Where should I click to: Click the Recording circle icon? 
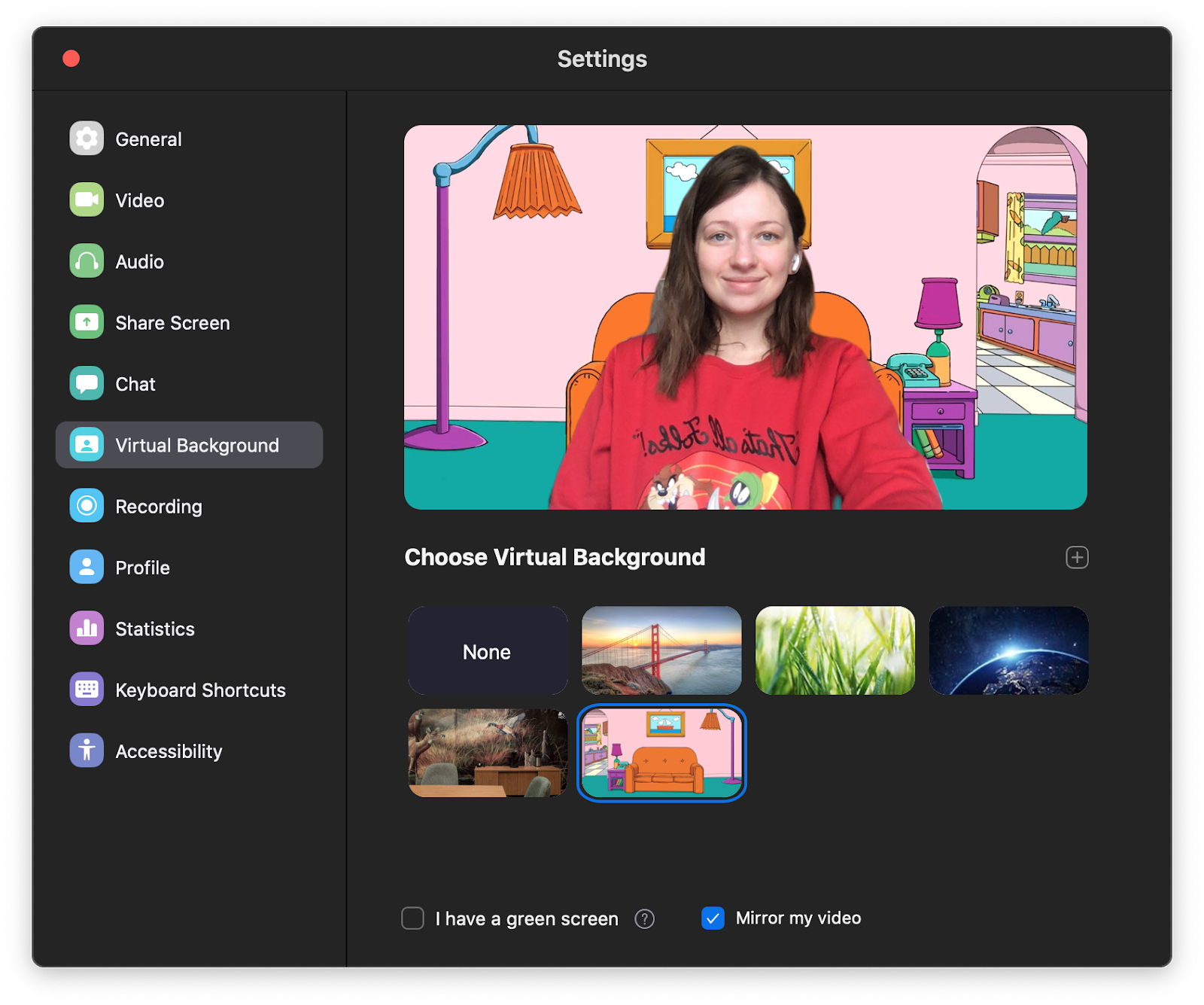[87, 506]
